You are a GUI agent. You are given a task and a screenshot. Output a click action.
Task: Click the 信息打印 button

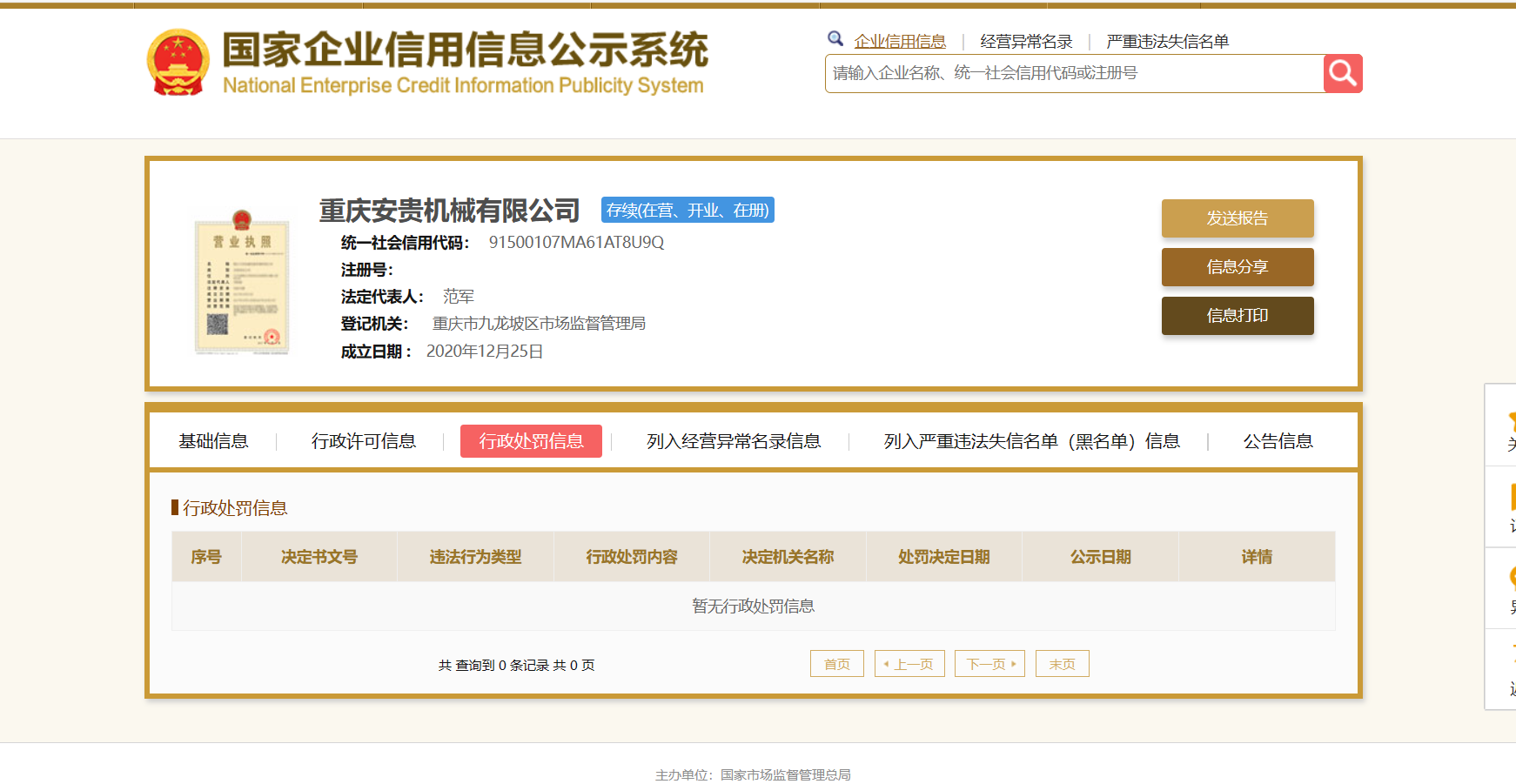(x=1238, y=316)
